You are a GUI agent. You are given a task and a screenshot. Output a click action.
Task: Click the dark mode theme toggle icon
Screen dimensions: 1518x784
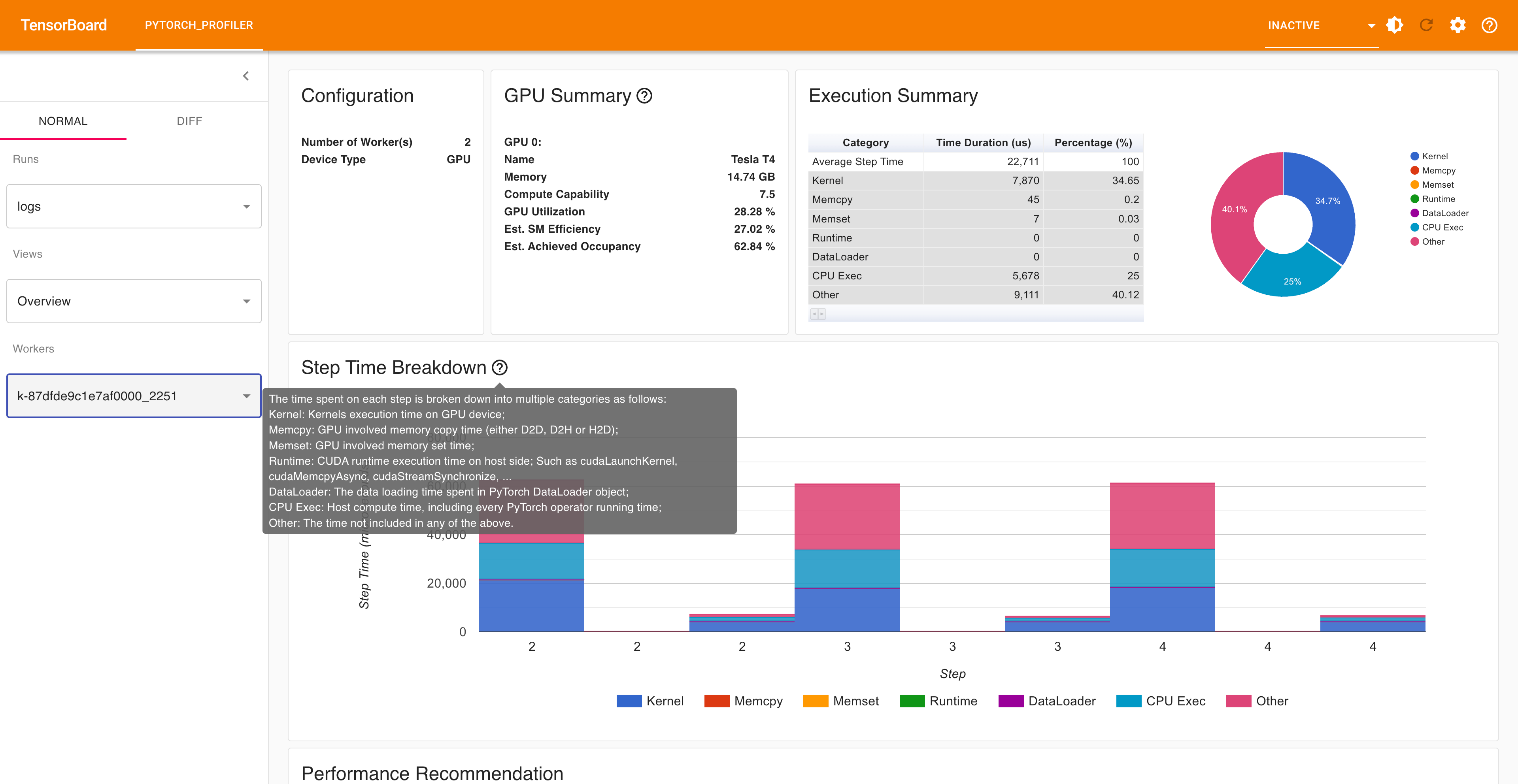point(1394,25)
